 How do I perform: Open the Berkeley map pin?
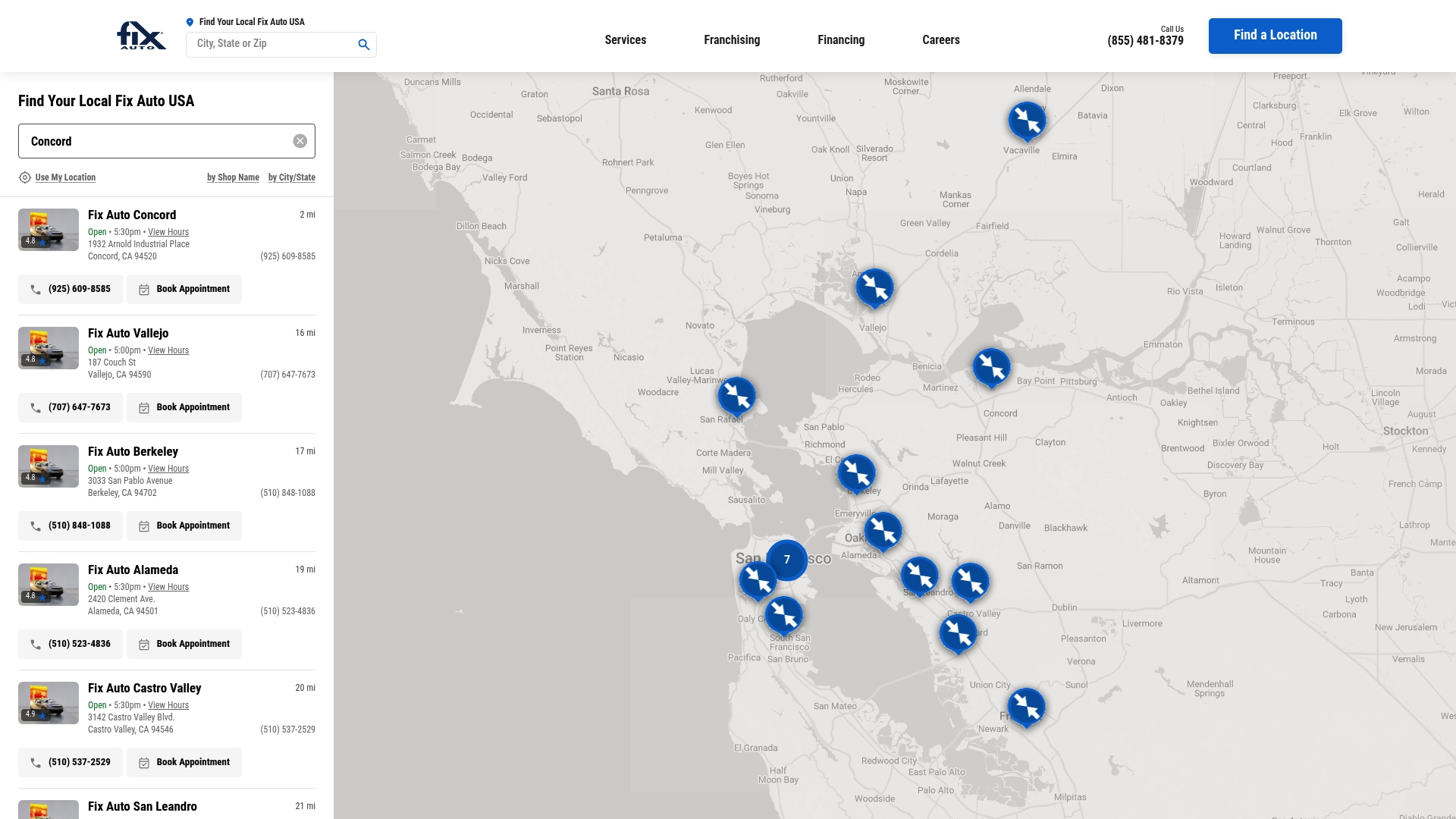[x=856, y=474]
